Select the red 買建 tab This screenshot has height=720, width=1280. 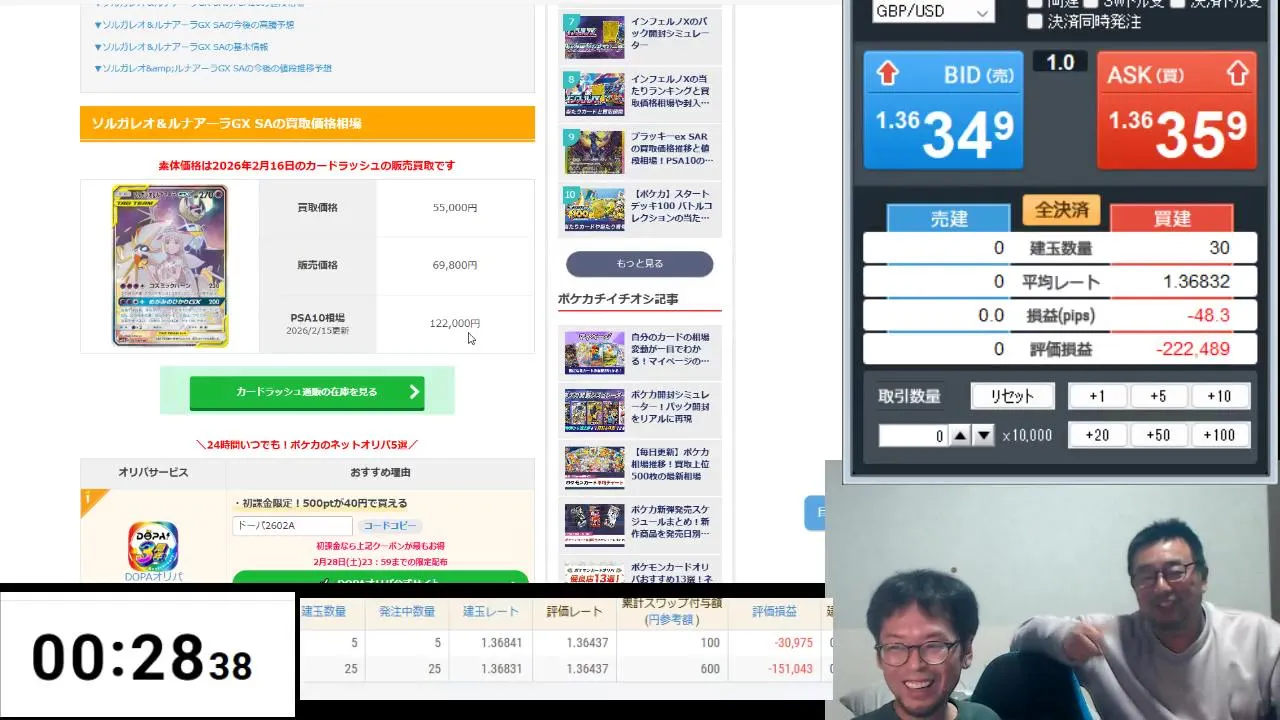(1171, 219)
